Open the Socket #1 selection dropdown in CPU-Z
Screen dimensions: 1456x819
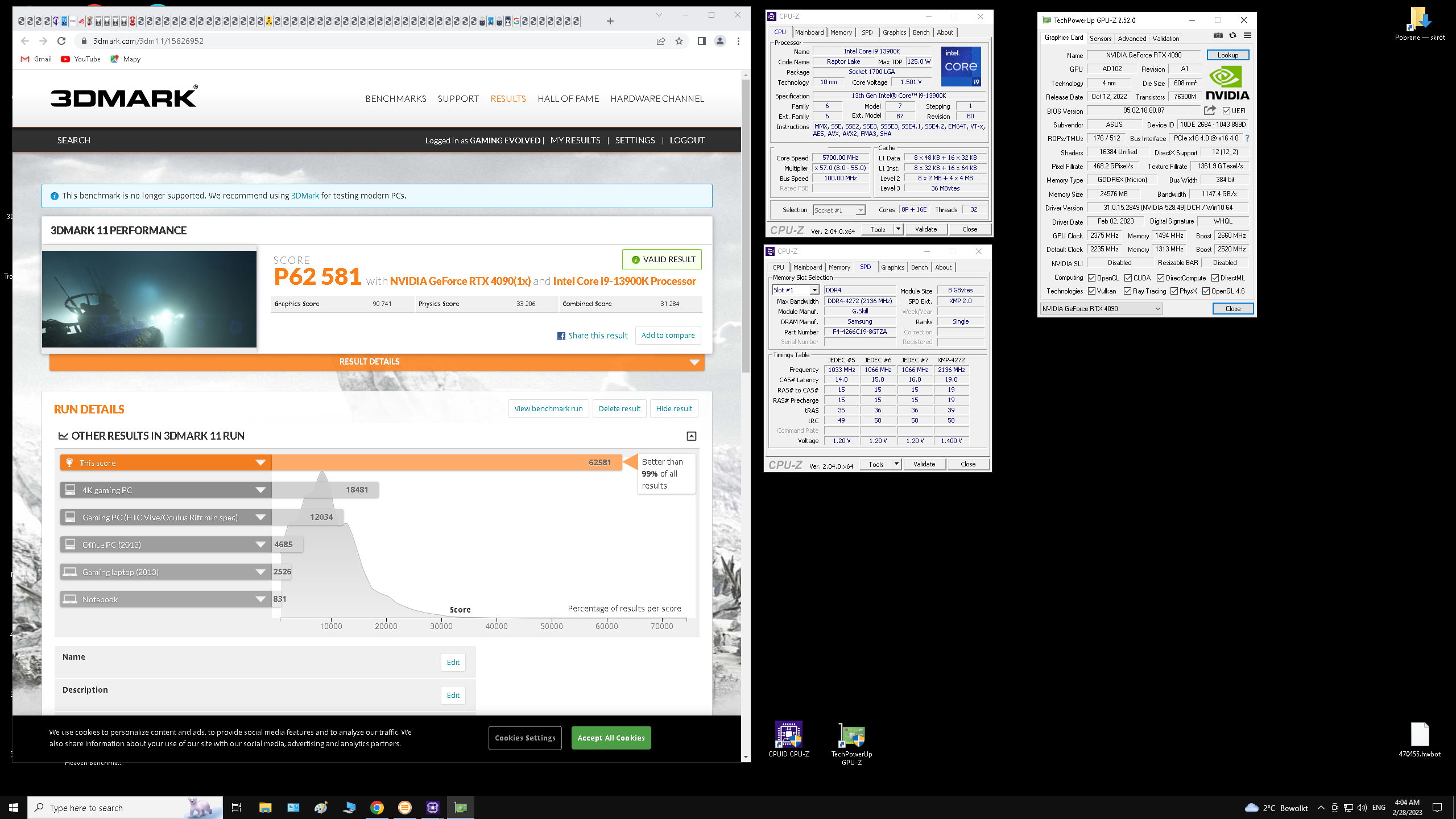pos(839,210)
